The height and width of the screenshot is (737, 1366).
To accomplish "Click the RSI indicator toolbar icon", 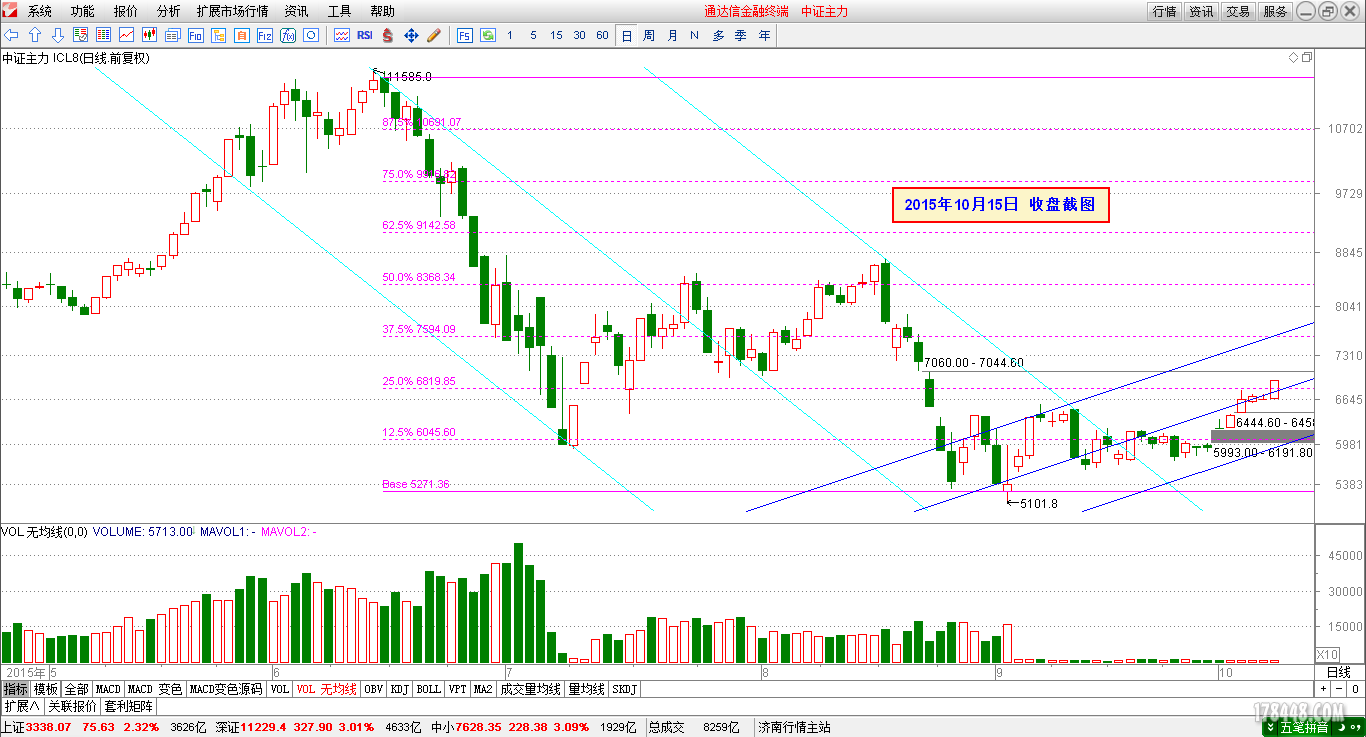I will tap(365, 35).
